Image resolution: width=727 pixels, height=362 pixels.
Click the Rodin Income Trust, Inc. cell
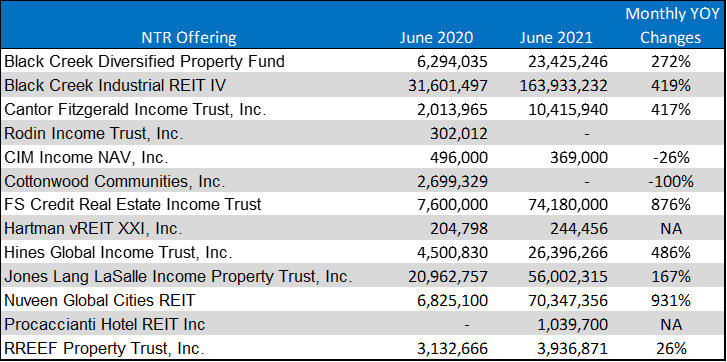pos(94,133)
